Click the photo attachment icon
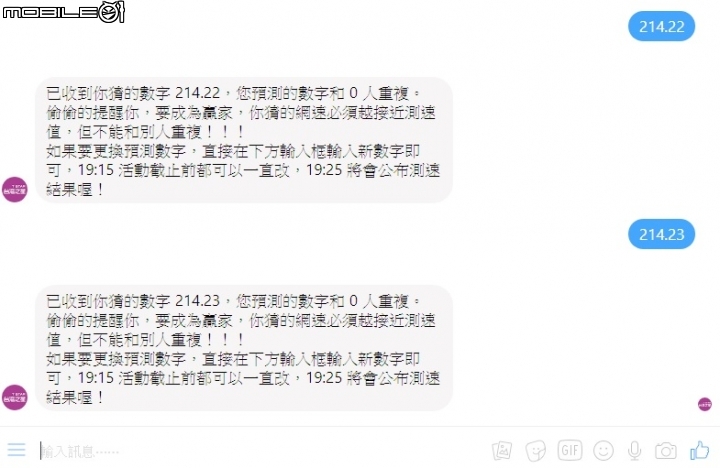The image size is (720, 468). click(502, 451)
